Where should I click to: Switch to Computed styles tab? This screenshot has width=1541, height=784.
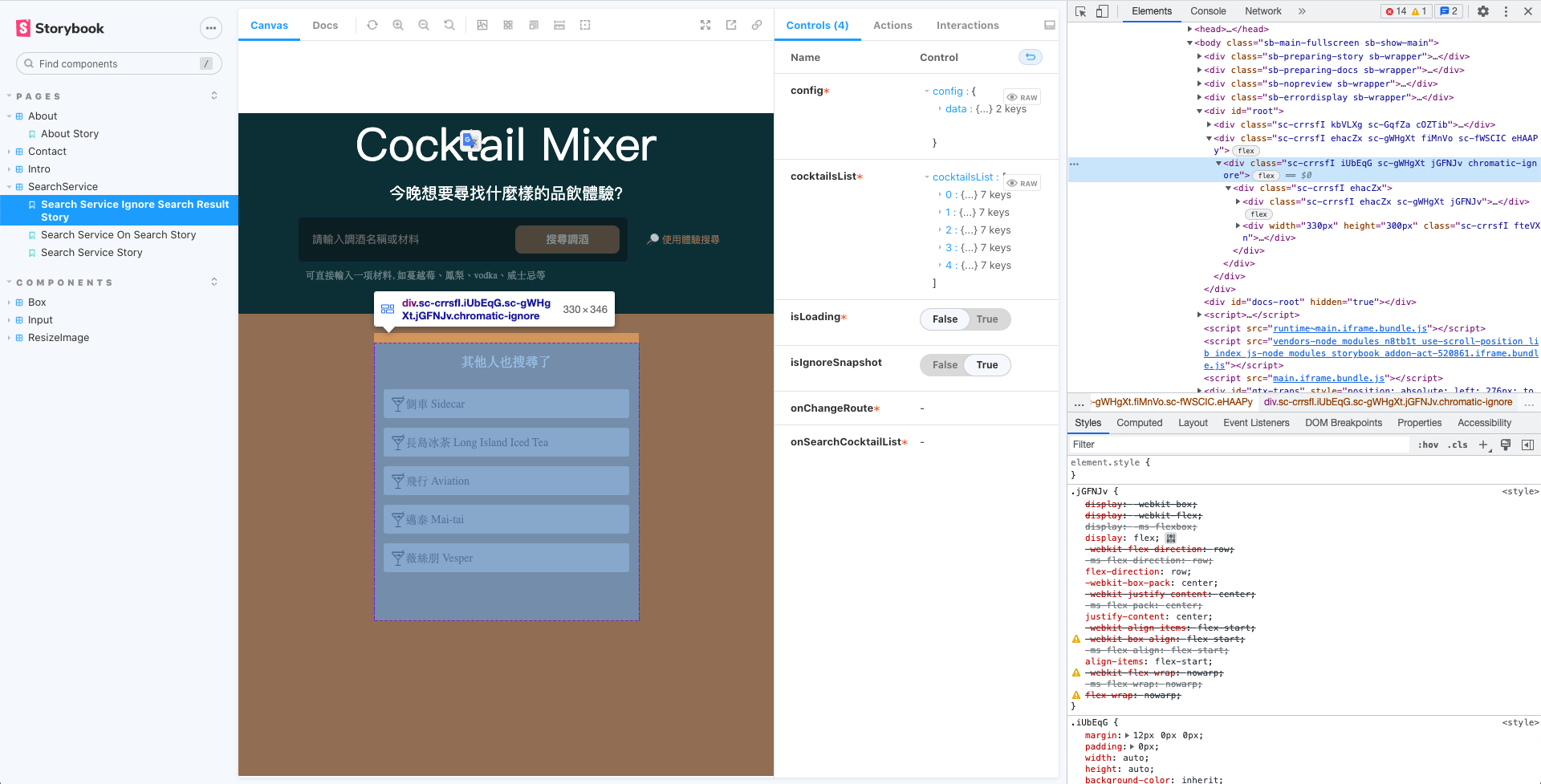(x=1139, y=423)
